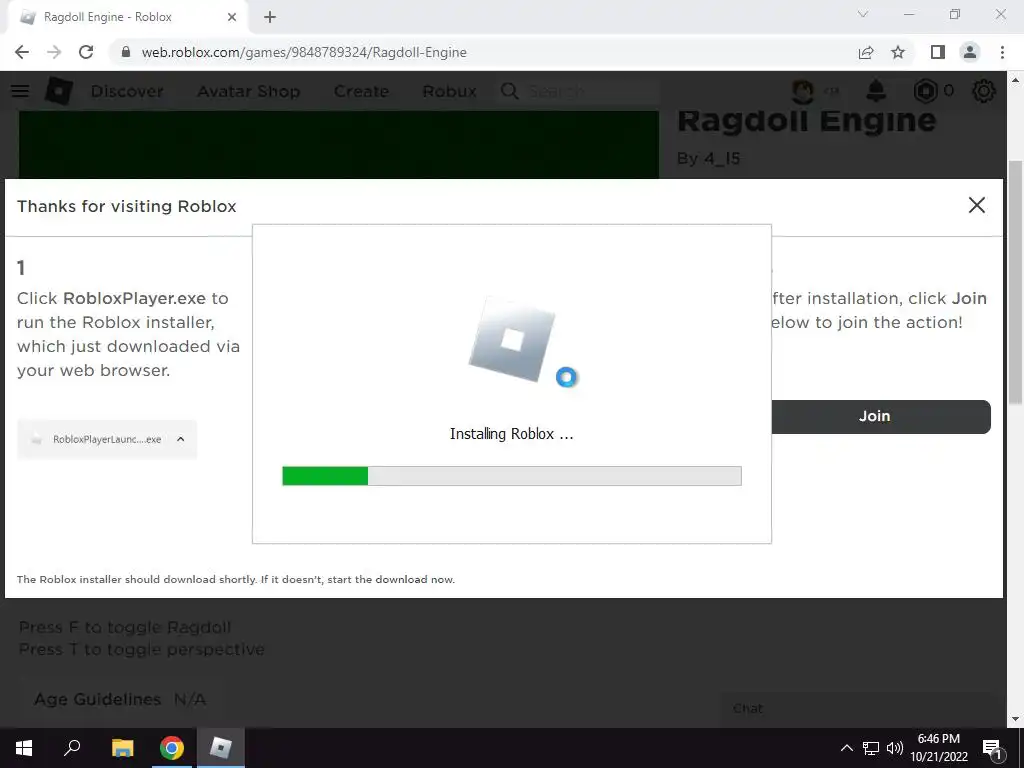1024x768 pixels.
Task: Open File Explorer from taskbar
Action: click(x=122, y=748)
